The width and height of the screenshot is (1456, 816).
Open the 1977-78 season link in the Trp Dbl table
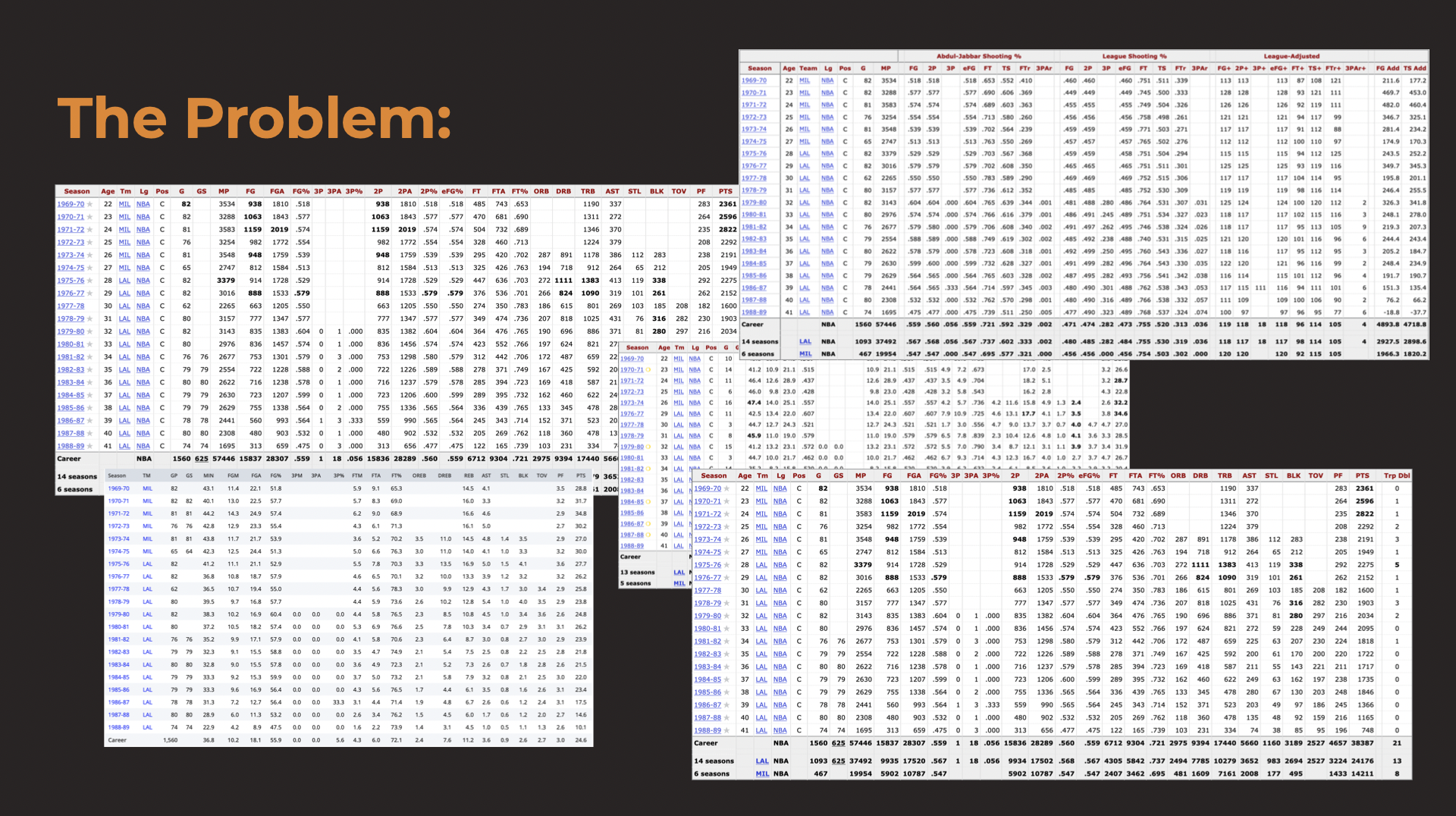pos(708,591)
